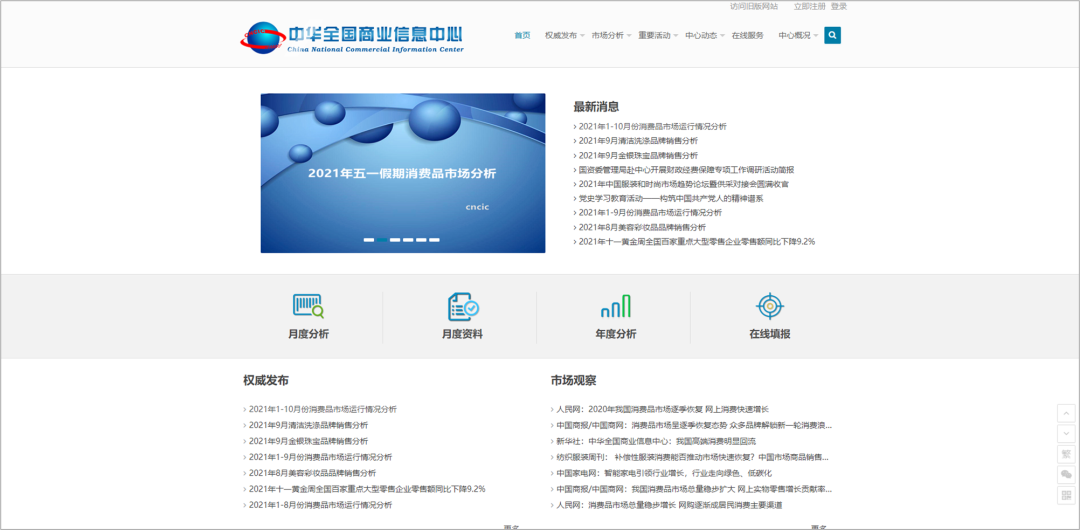Select the first carousel slide indicator

click(x=369, y=240)
